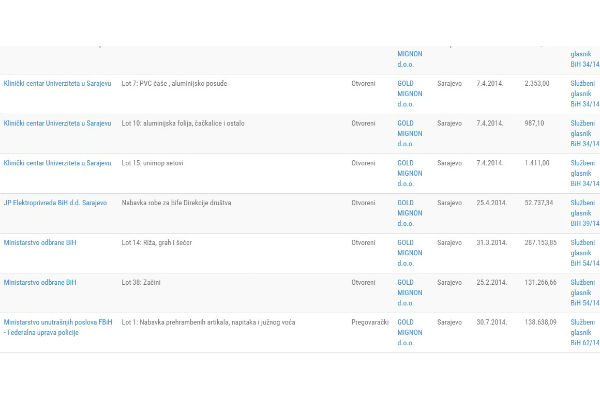
Task: Open Službeni glasnik BiH 39/14 link
Action: pos(583,213)
